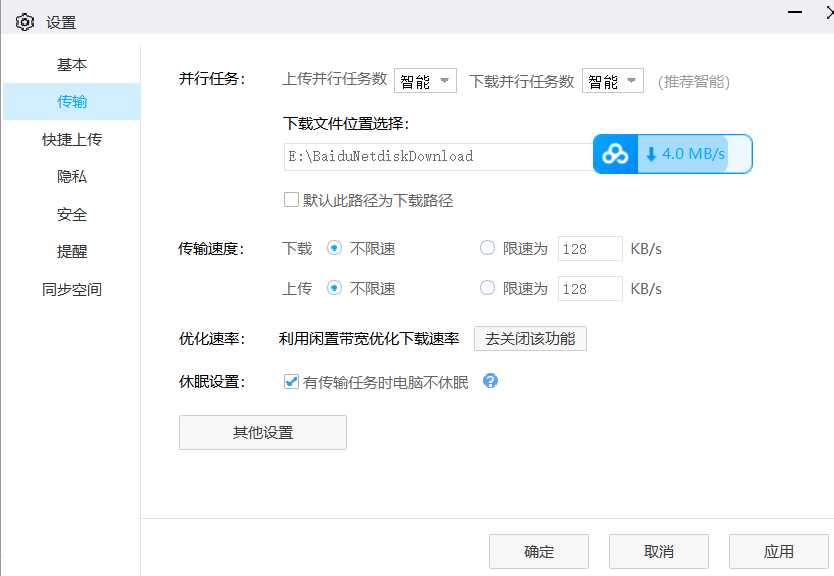
Task: Open the 隐私 settings section
Action: click(x=72, y=176)
